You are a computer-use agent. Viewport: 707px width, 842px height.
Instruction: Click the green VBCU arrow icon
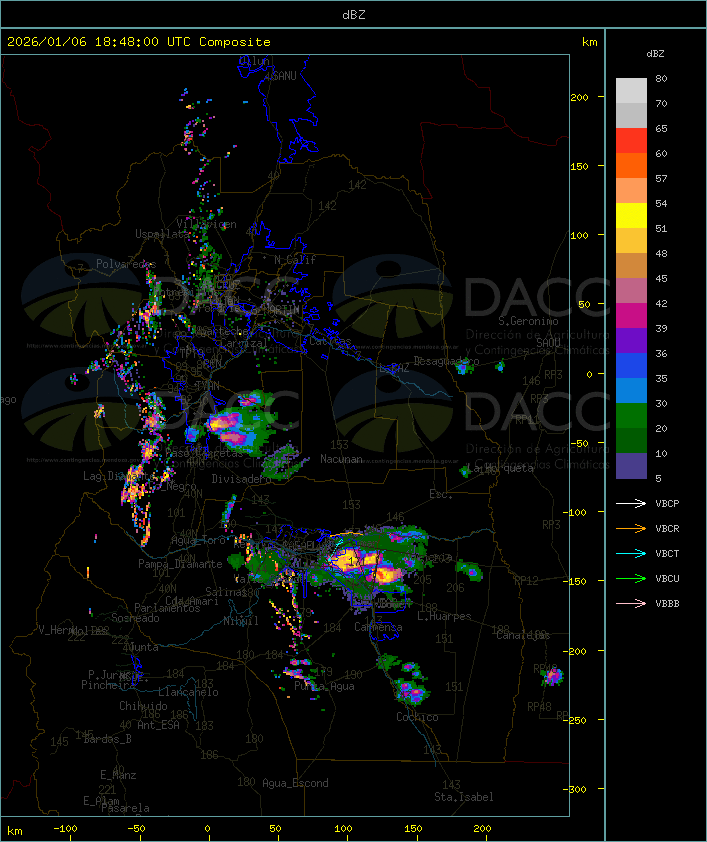click(631, 578)
